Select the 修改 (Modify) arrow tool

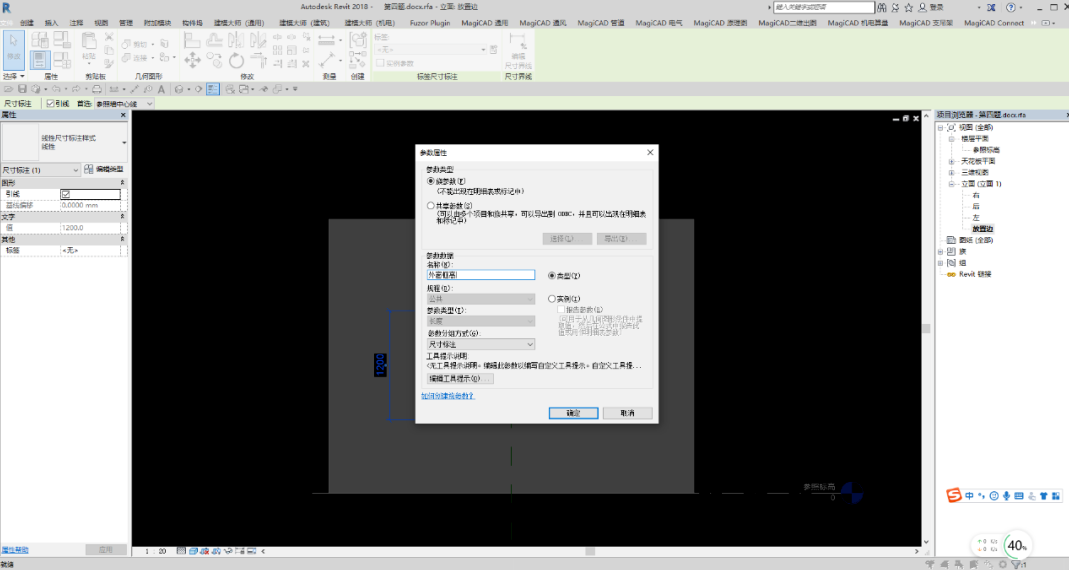point(14,50)
